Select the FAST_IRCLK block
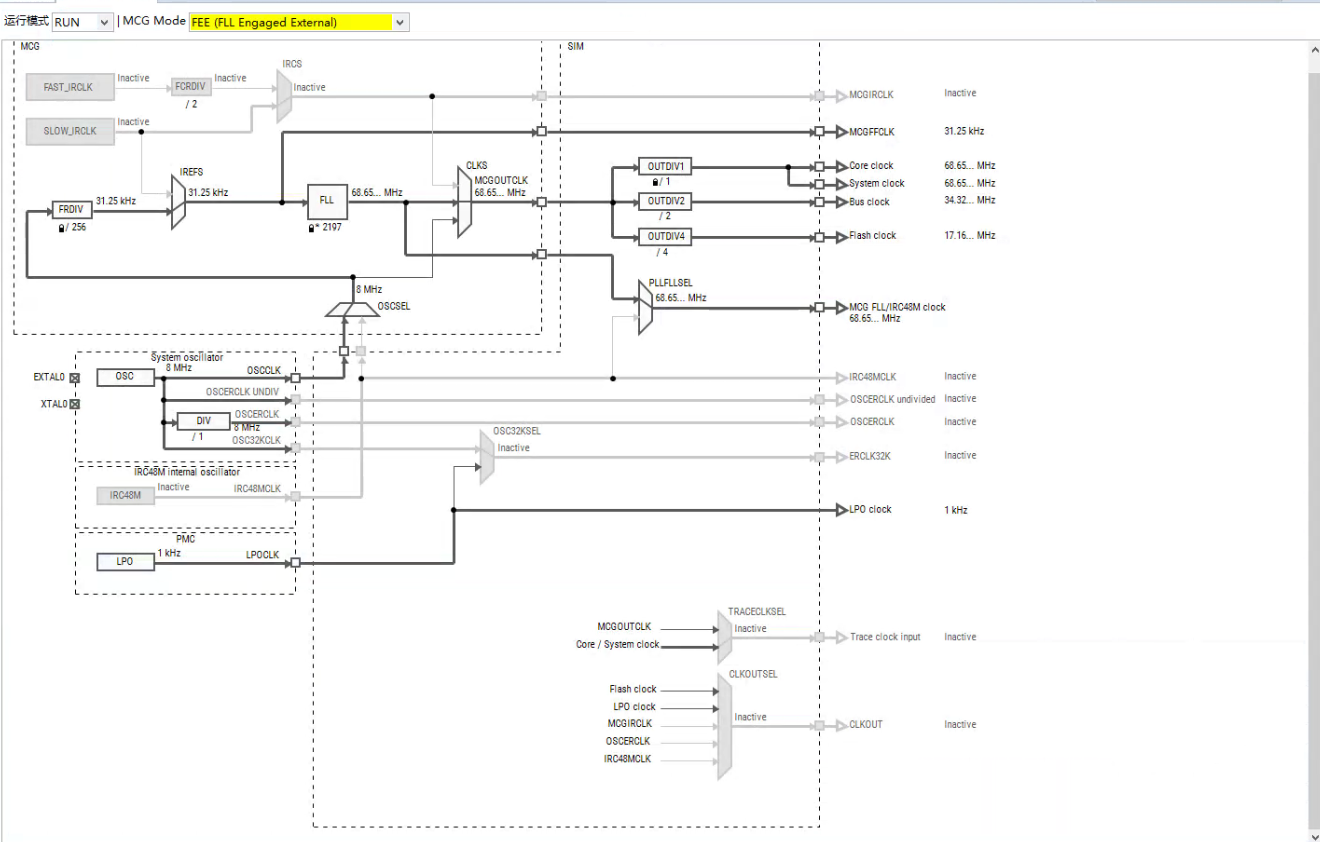This screenshot has width=1320, height=842. tap(70, 88)
